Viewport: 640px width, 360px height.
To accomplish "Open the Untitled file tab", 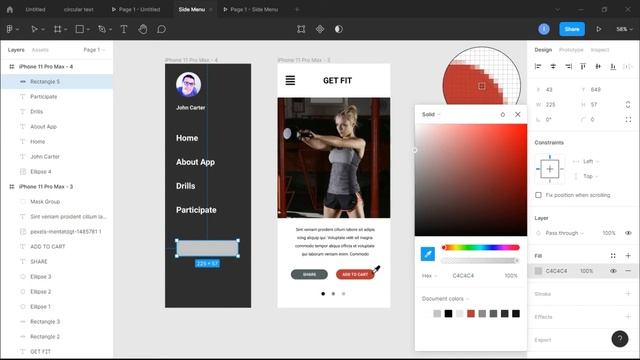I will [x=35, y=9].
